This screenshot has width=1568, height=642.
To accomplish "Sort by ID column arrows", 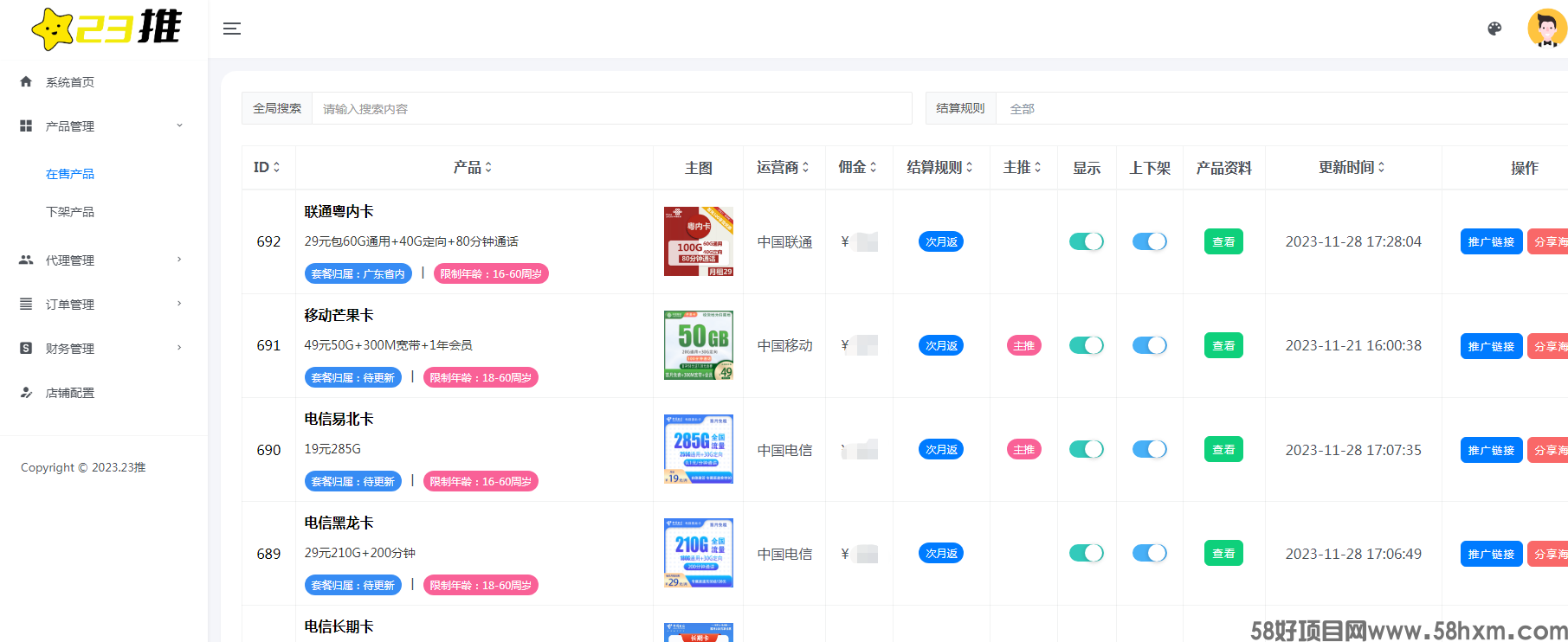I will (276, 167).
